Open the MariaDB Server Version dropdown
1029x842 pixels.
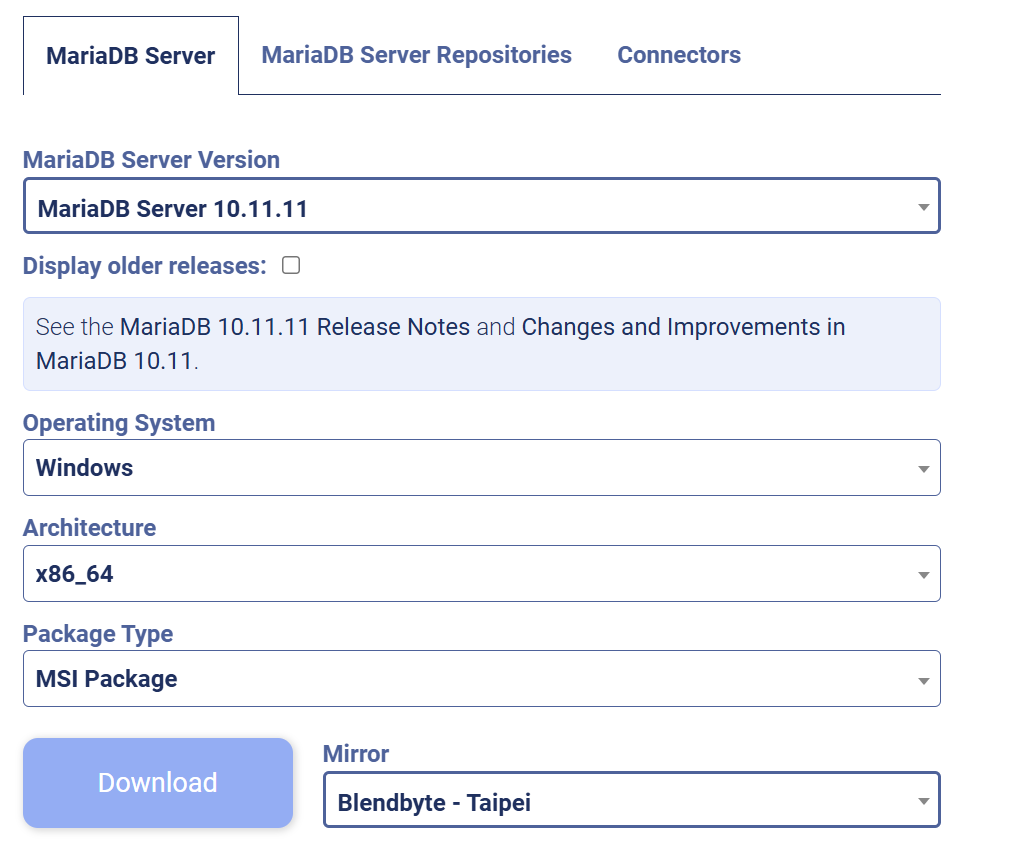click(482, 206)
